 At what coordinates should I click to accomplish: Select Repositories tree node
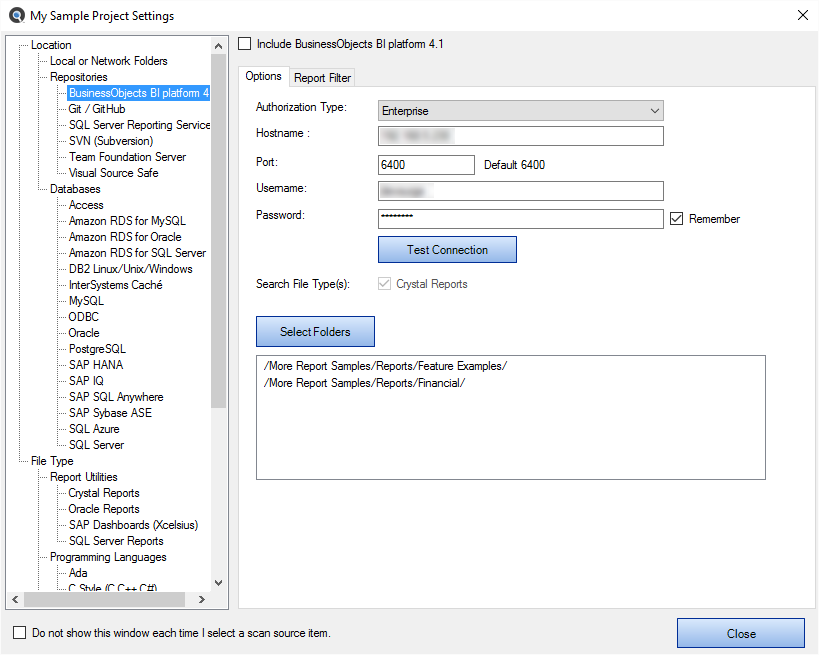click(x=79, y=77)
